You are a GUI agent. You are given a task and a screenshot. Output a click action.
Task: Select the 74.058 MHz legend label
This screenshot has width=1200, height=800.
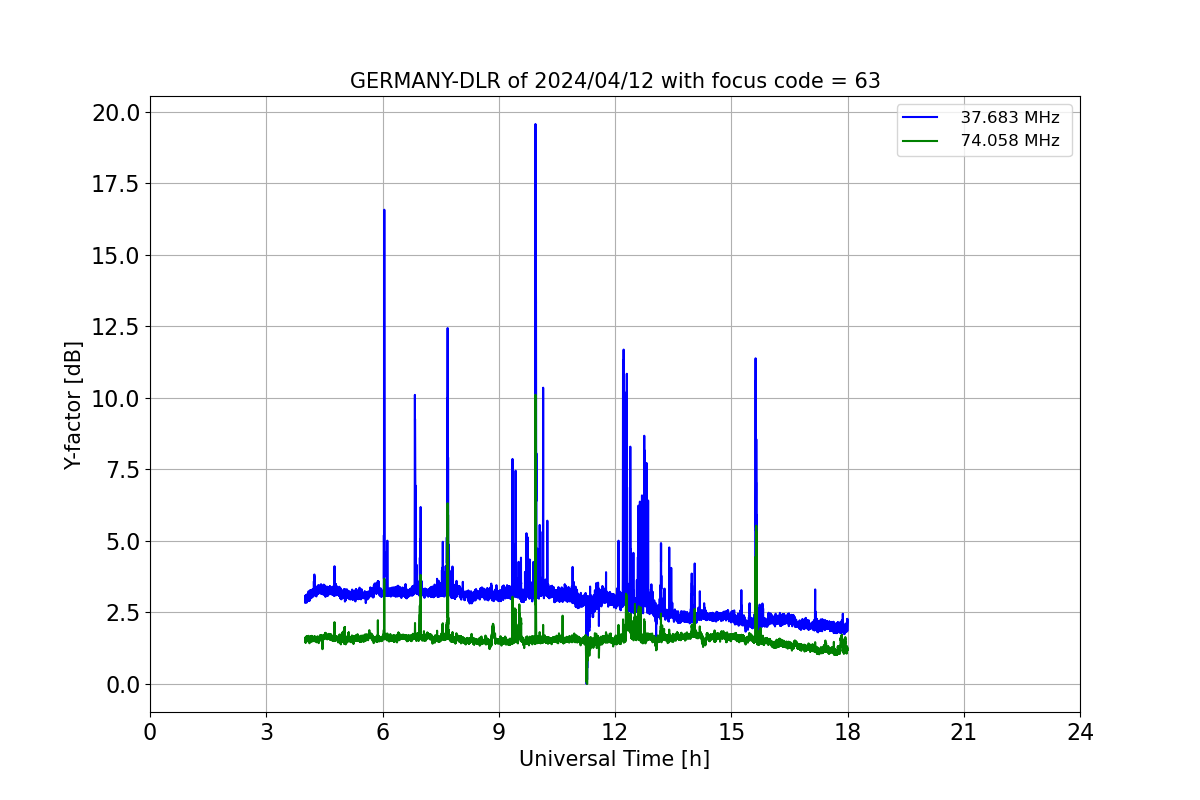pos(1010,141)
